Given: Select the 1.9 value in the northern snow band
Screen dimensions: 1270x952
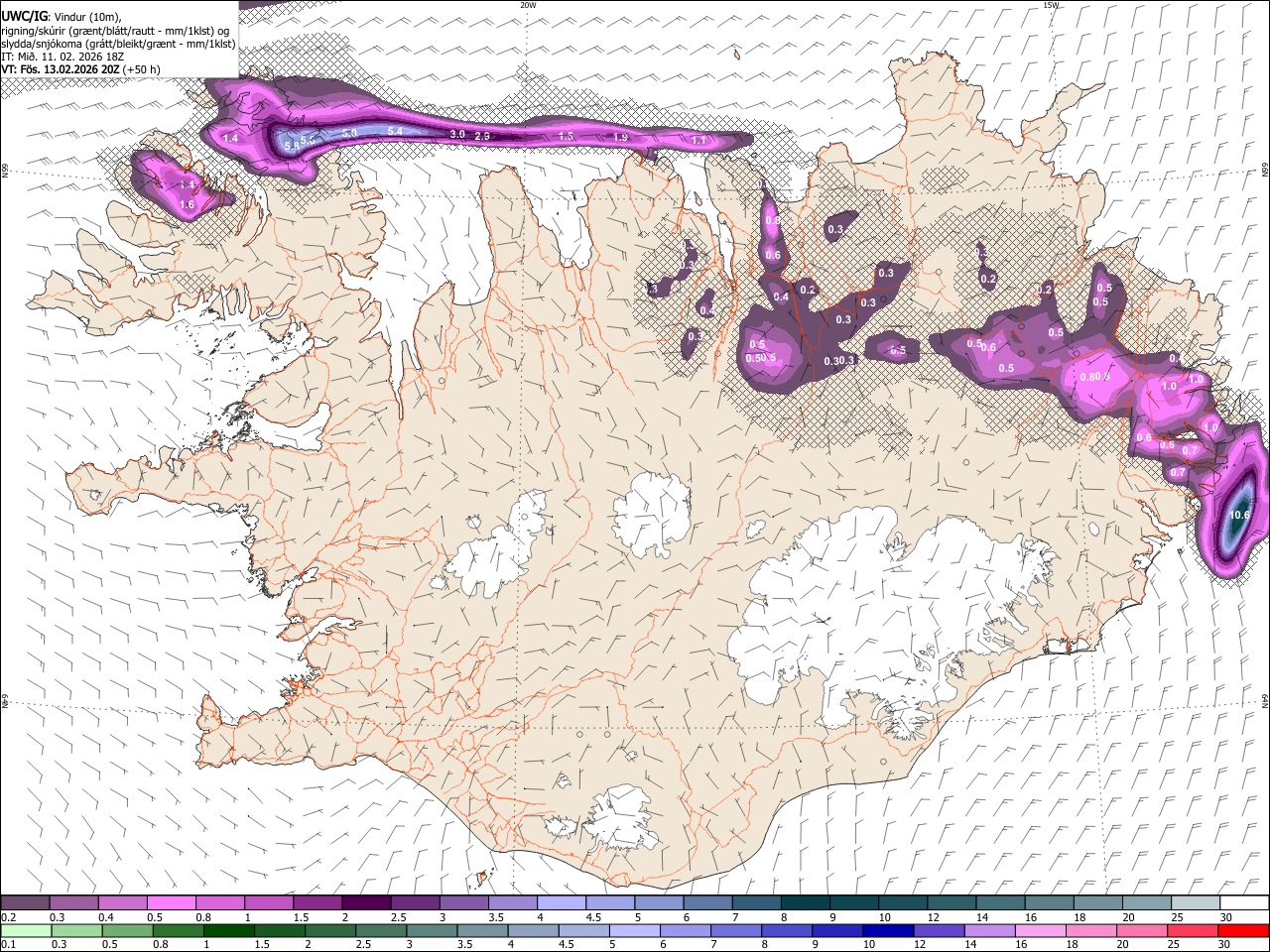Looking at the screenshot, I should (620, 137).
